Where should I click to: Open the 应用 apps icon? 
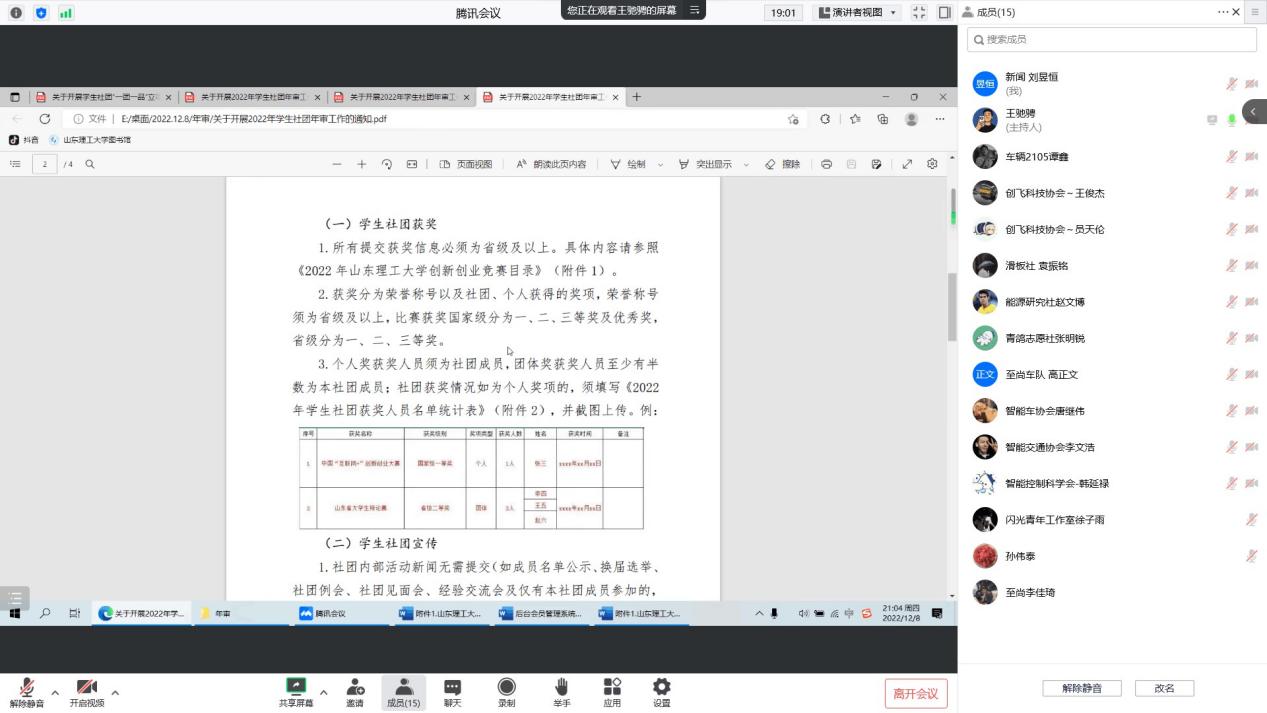[x=612, y=692]
